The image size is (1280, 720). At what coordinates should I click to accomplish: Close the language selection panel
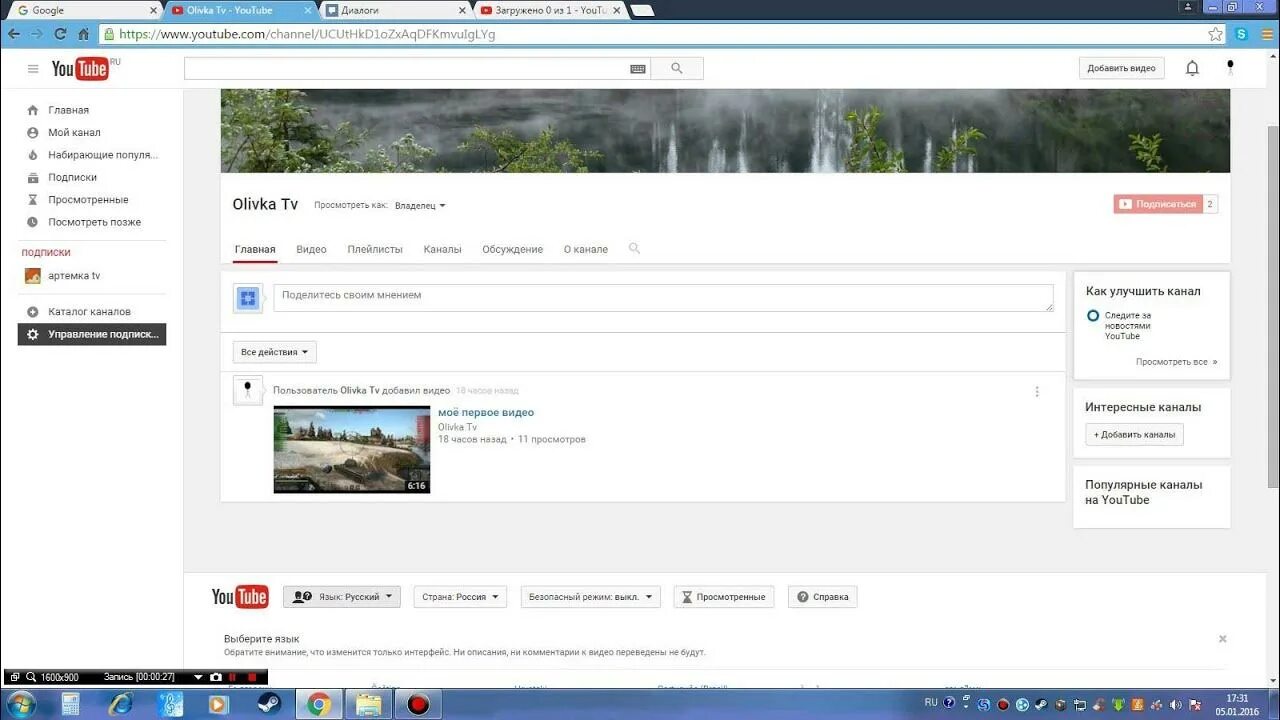(1222, 639)
